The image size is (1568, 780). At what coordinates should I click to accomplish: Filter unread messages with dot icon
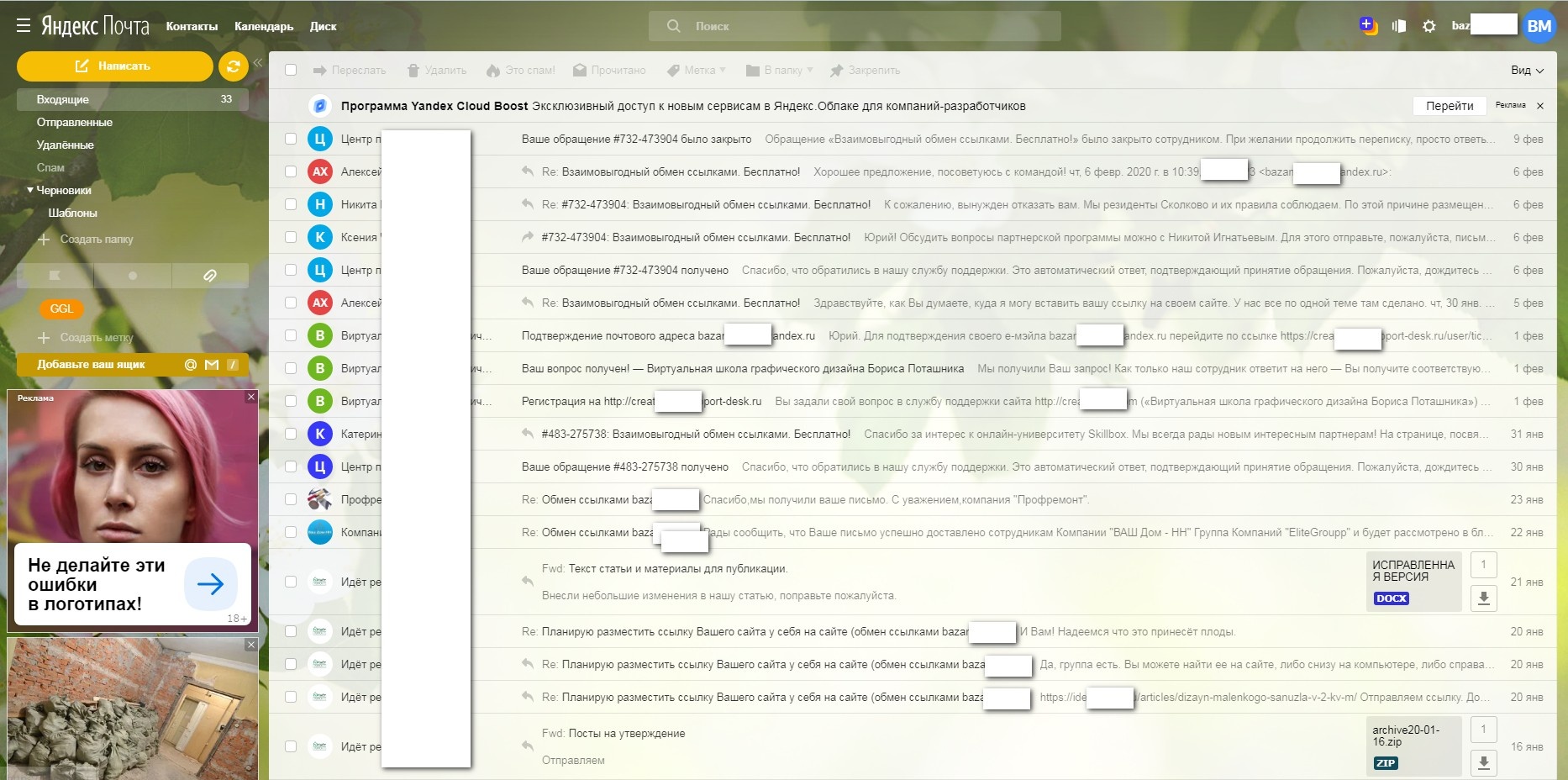click(x=132, y=275)
